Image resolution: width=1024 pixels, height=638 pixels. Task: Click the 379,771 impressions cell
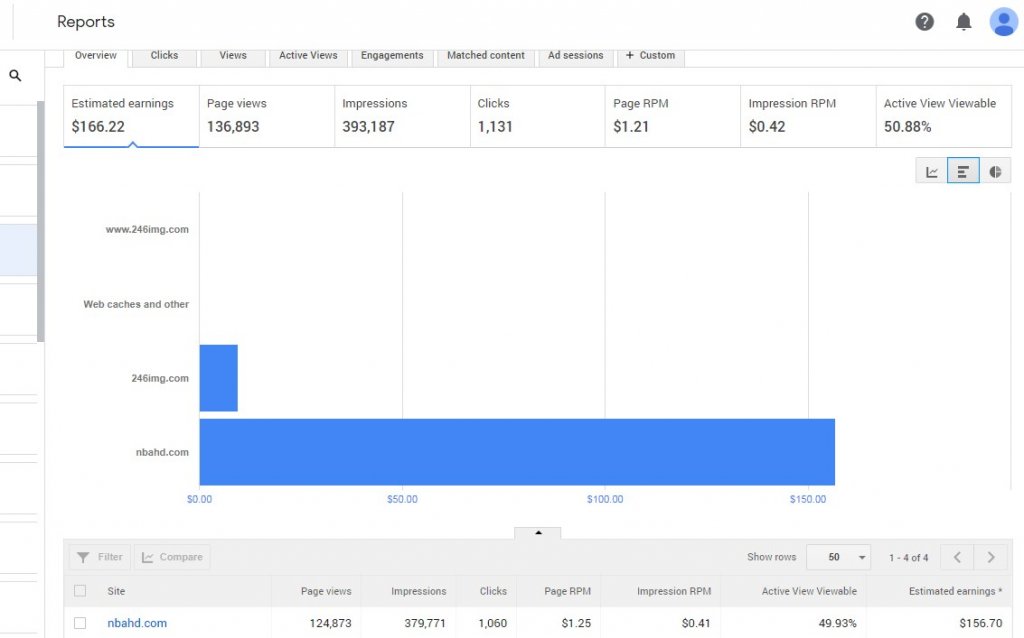[424, 623]
